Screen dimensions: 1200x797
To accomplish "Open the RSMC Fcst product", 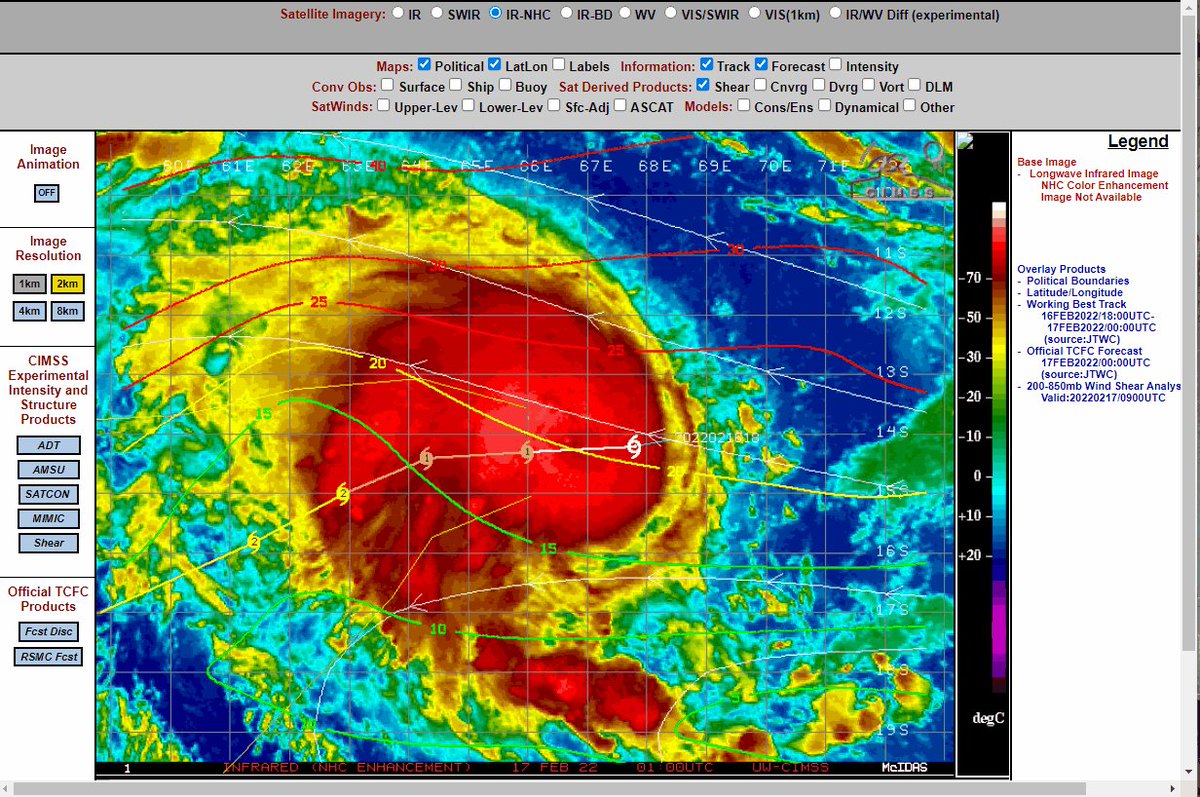I will tap(48, 657).
